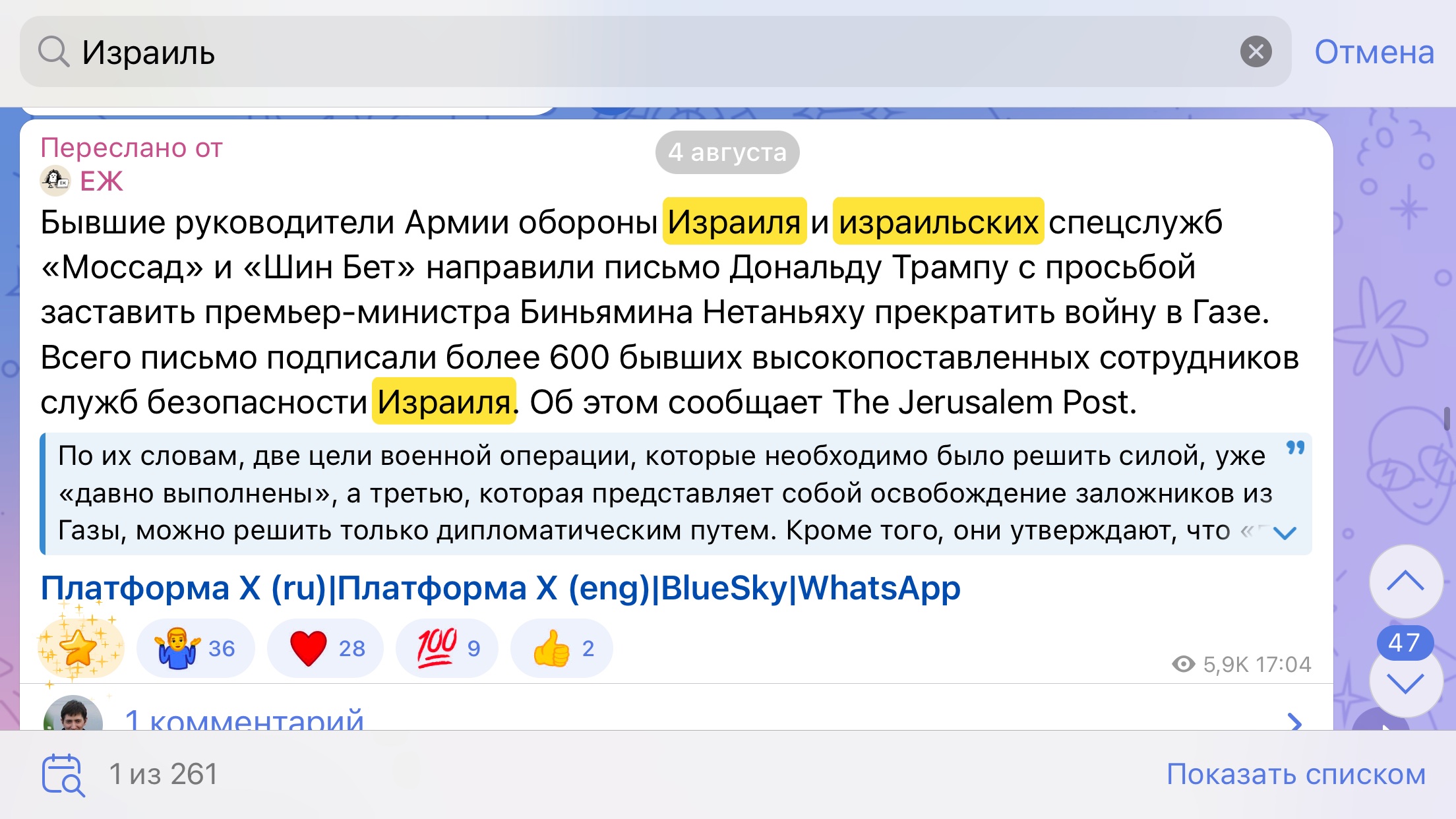This screenshot has height=819, width=1456.
Task: Toggle the 100 points reaction
Action: pyautogui.click(x=447, y=648)
